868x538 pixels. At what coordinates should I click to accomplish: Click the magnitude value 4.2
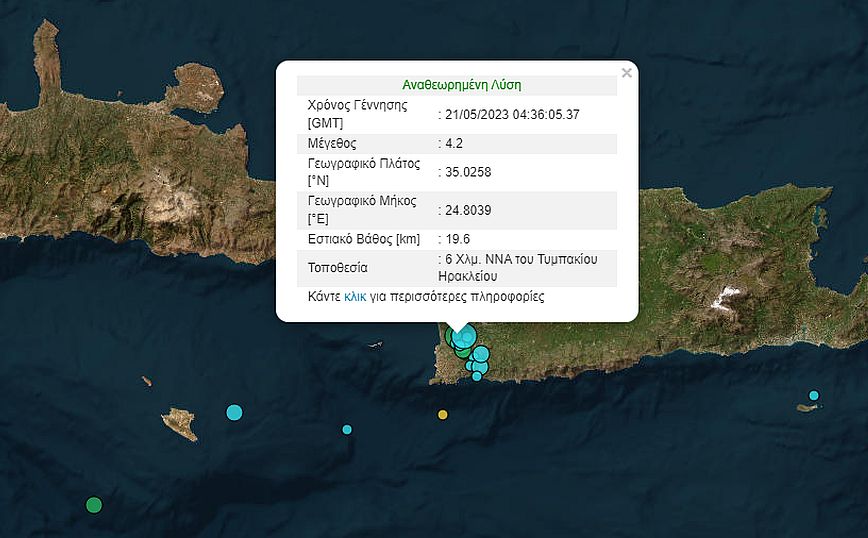click(x=457, y=143)
